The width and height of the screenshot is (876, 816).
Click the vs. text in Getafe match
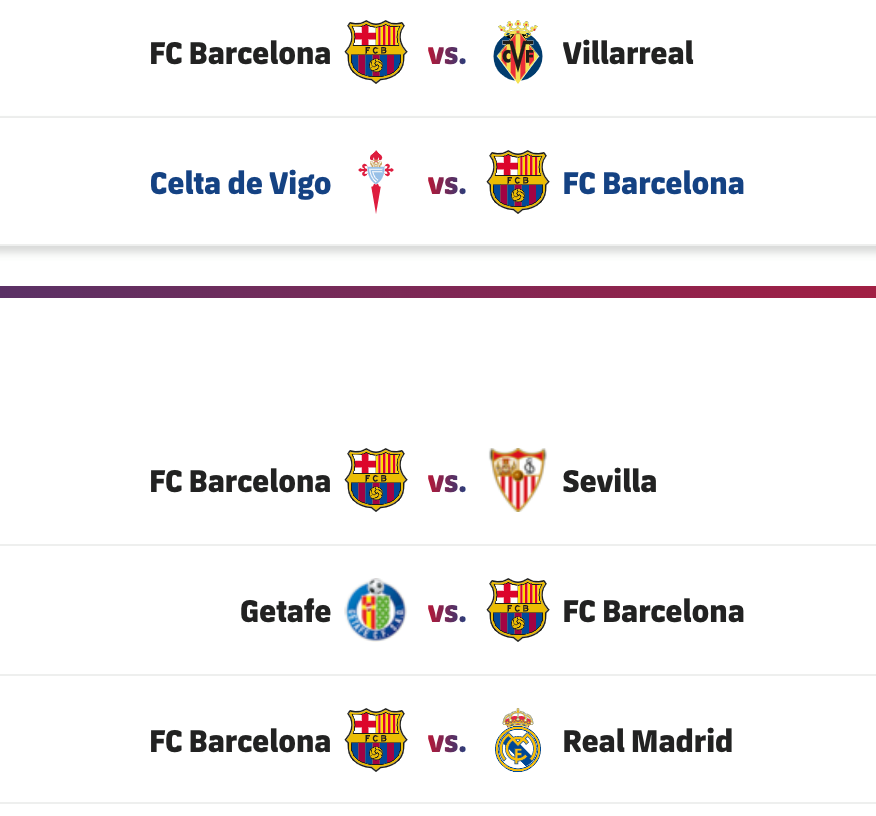[447, 613]
